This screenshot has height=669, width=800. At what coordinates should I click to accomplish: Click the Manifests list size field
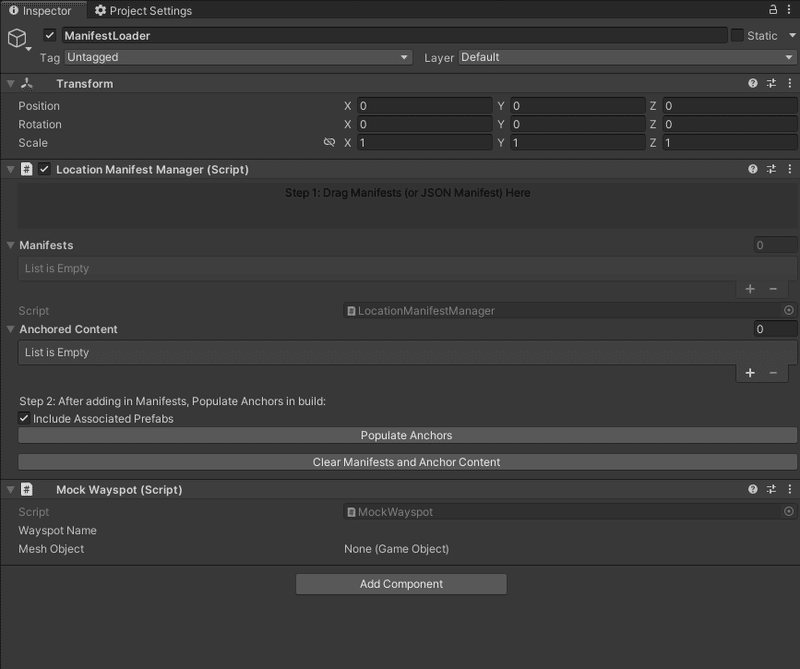[x=775, y=245]
